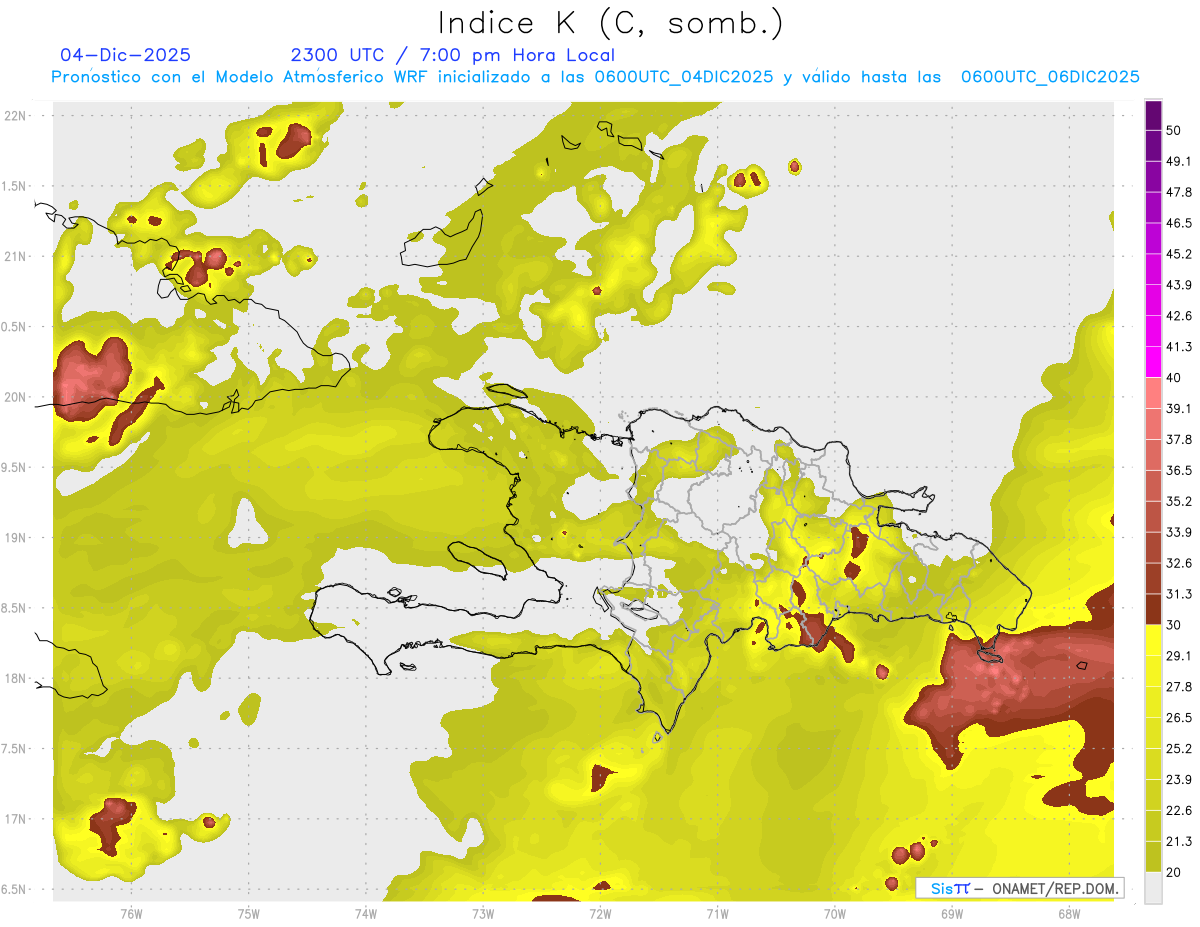Click the colorbar value 50
1200x927 pixels.
tap(1174, 130)
